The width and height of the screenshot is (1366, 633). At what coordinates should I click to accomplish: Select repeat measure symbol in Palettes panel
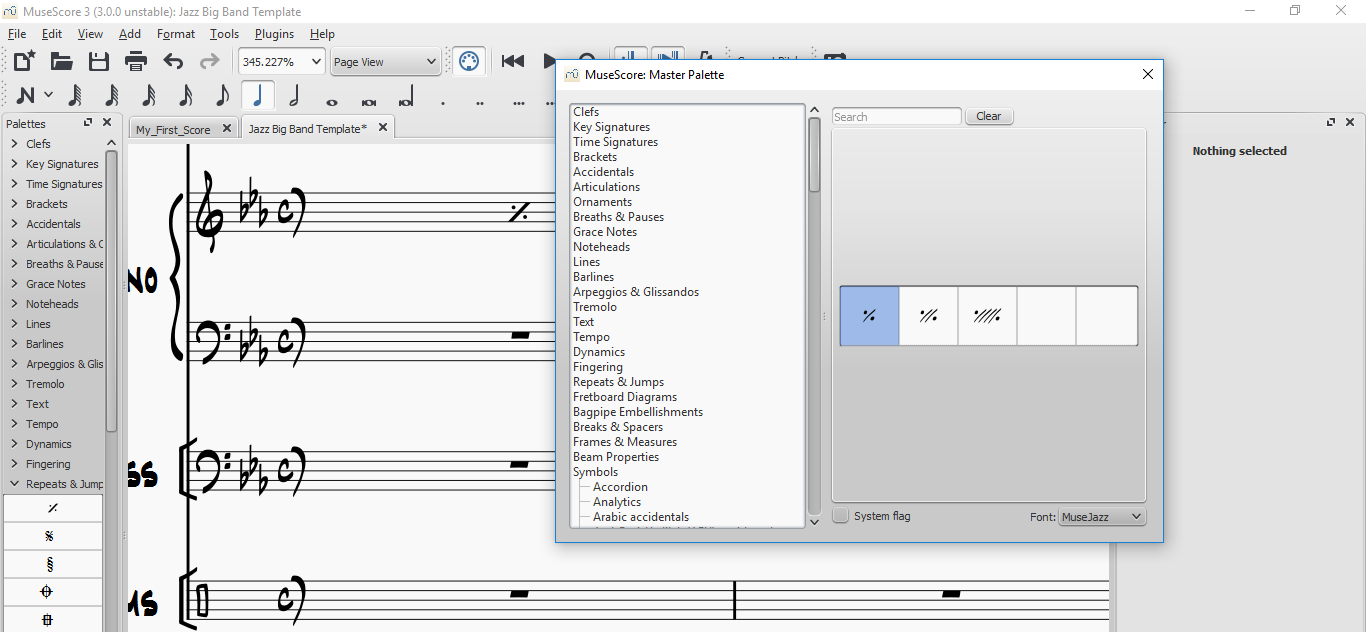(x=53, y=508)
